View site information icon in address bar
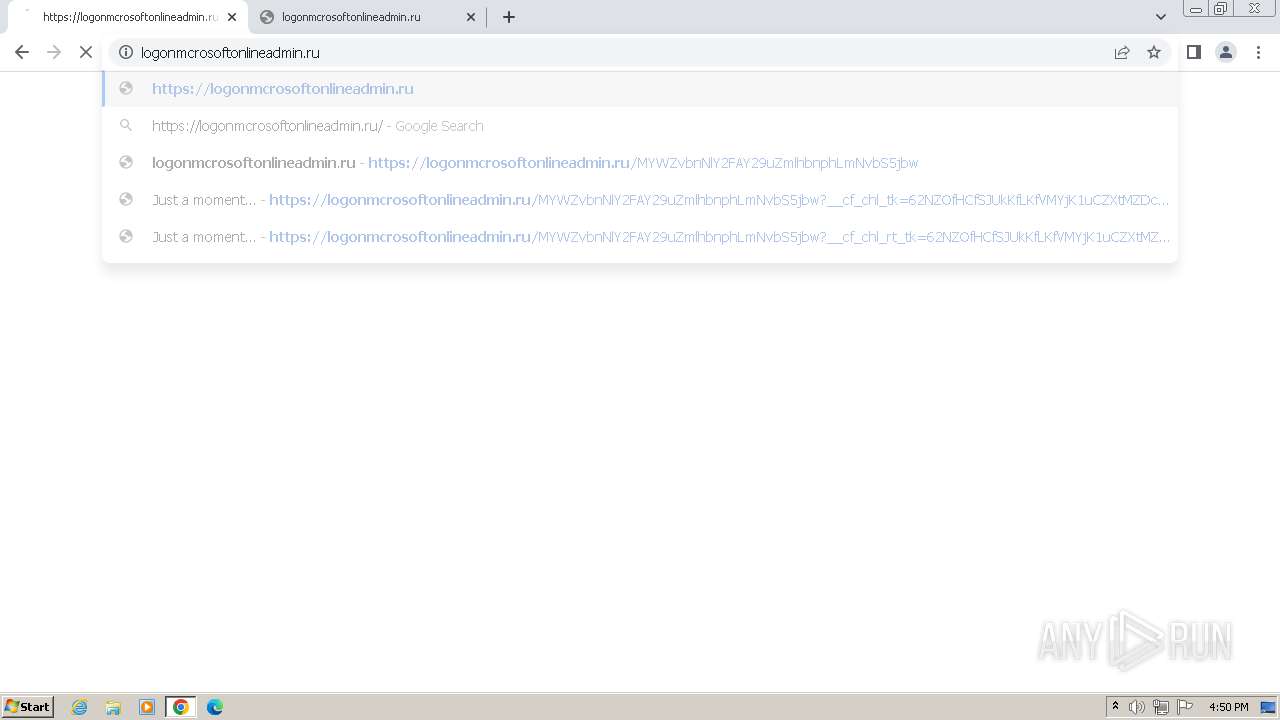The image size is (1280, 720). click(x=126, y=52)
